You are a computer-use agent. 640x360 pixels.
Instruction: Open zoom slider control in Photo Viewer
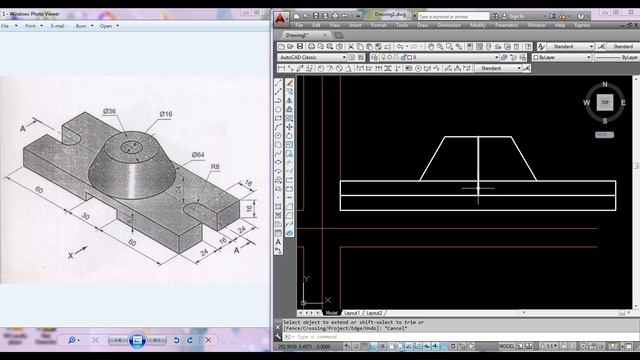tap(73, 340)
